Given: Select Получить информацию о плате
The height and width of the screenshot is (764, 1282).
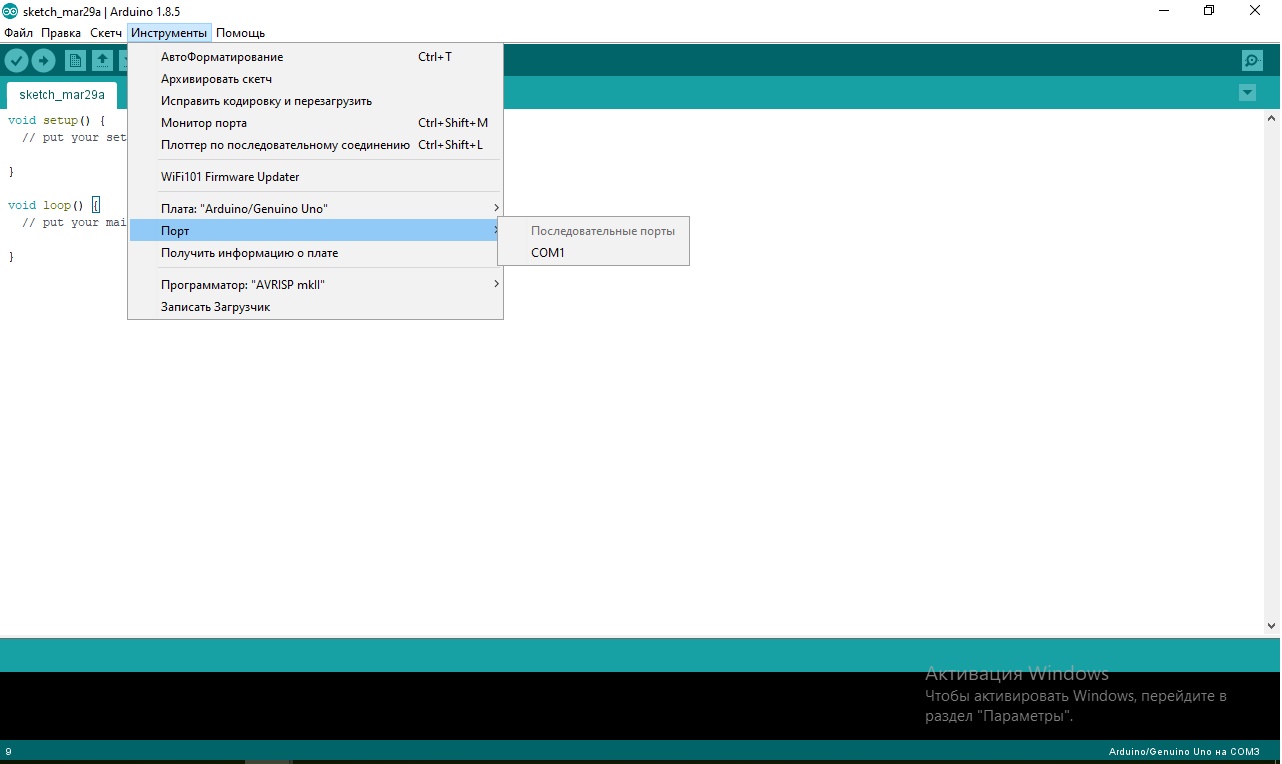Looking at the screenshot, I should pyautogui.click(x=315, y=253).
